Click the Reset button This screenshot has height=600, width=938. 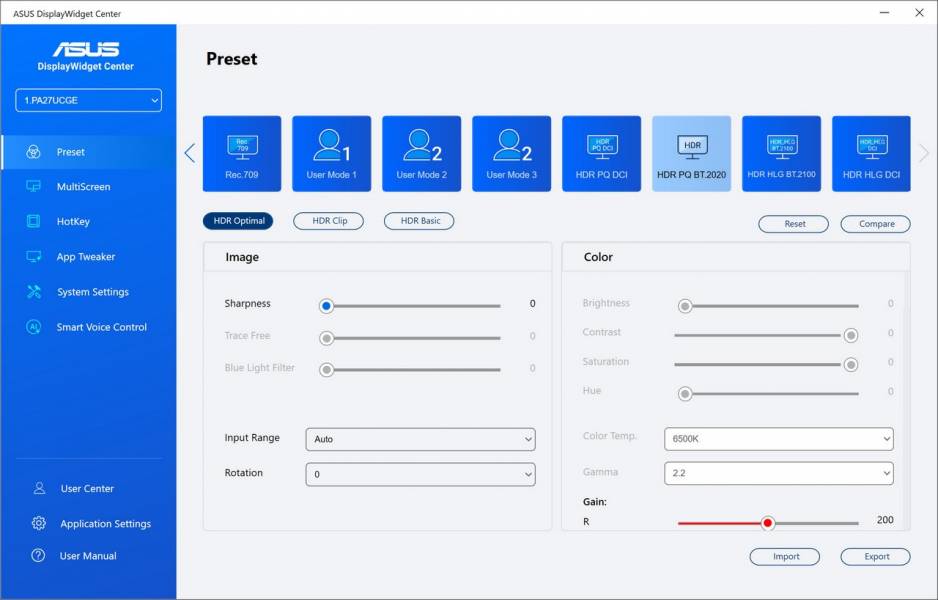tap(793, 224)
